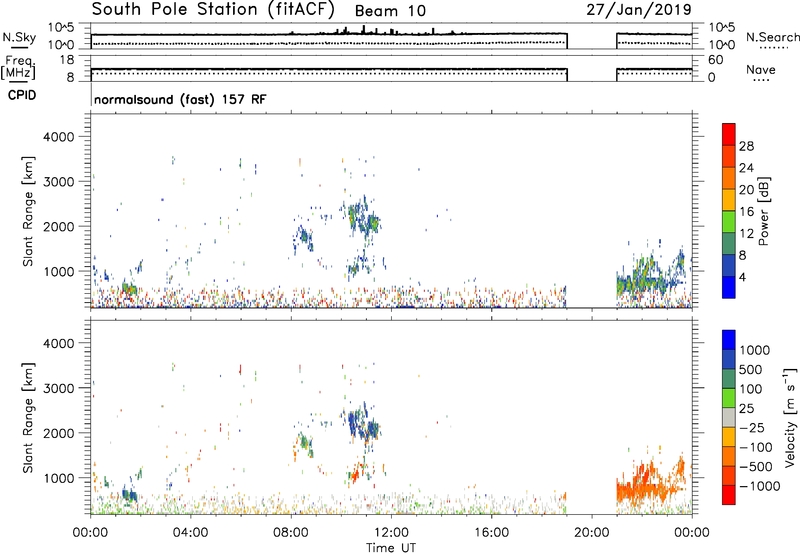This screenshot has width=800, height=554.
Task: Click the '4000' tick on power panel axis
Action: coord(59,137)
